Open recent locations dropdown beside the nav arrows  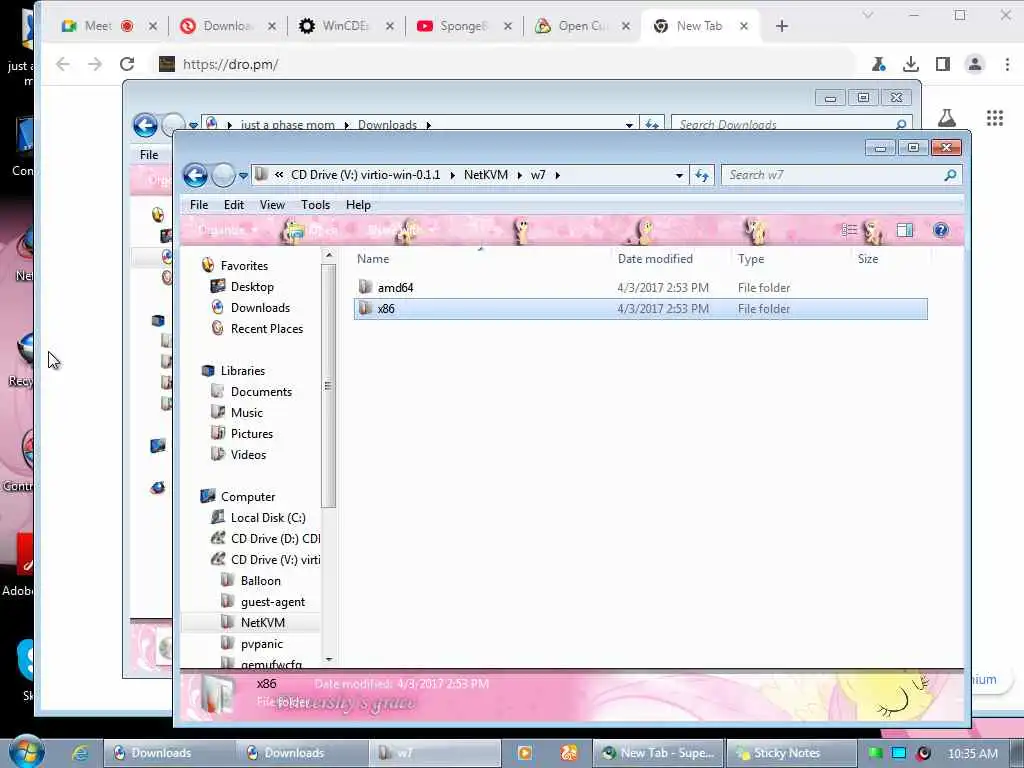[x=243, y=176]
